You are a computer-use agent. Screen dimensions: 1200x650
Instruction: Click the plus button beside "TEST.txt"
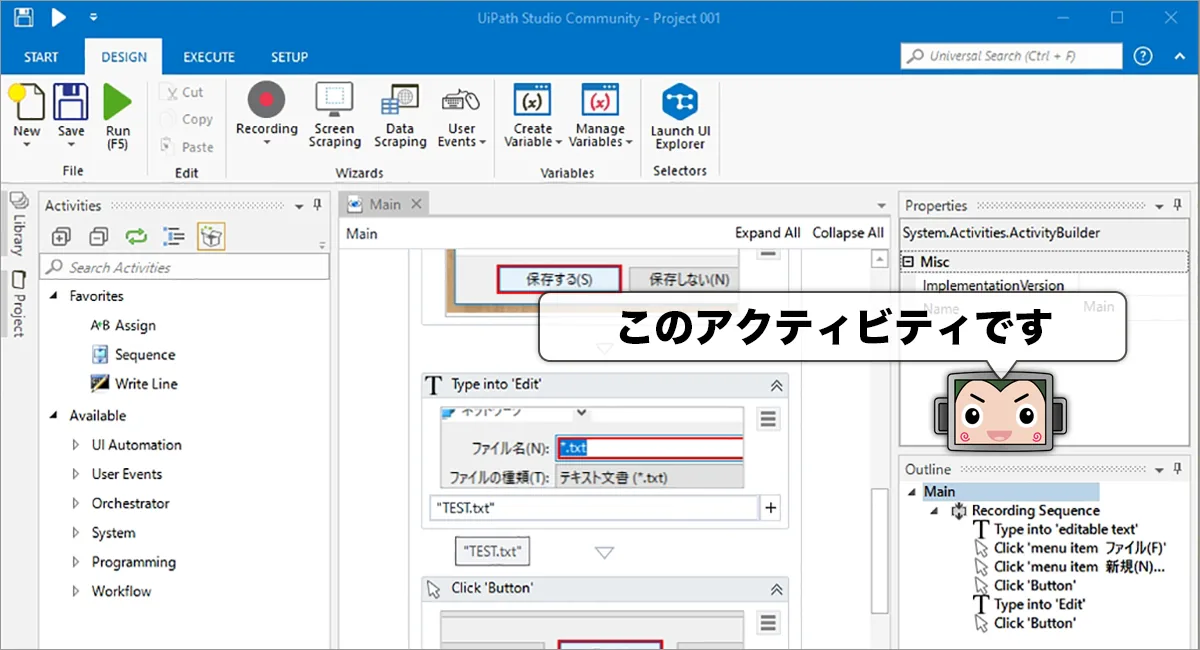[770, 508]
